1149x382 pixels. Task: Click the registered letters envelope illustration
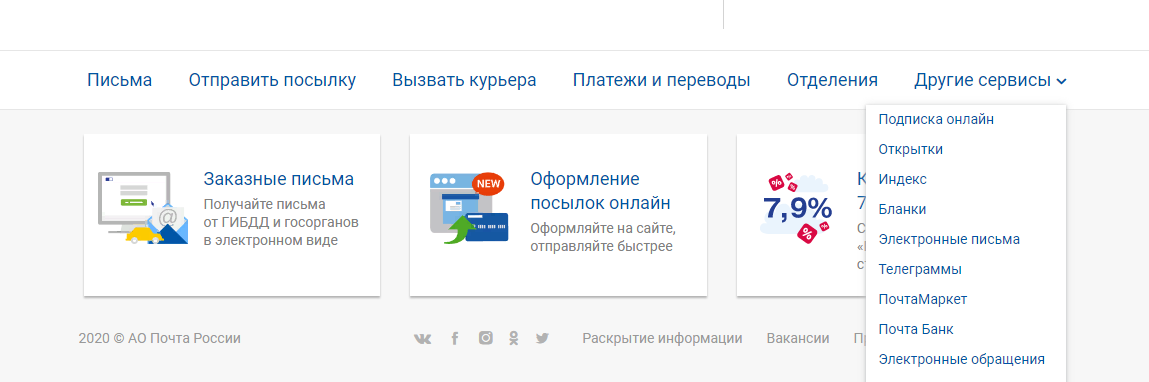pos(143,207)
